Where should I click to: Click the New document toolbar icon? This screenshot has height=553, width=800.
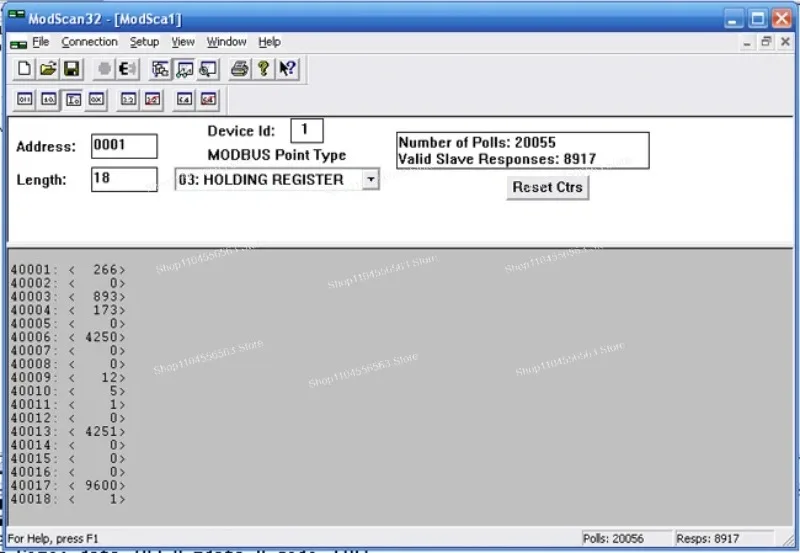click(23, 69)
